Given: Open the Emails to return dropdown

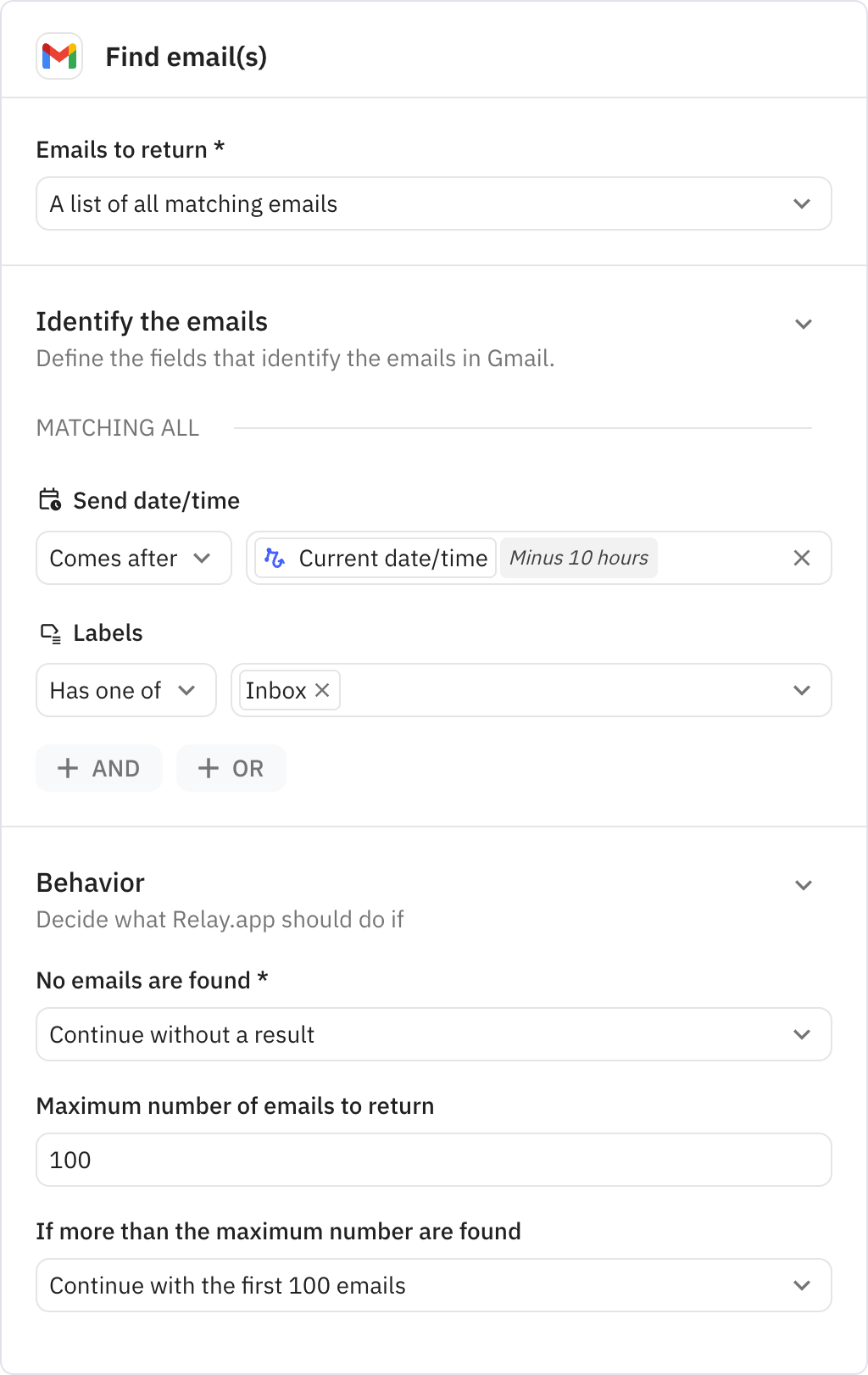Looking at the screenshot, I should [802, 203].
